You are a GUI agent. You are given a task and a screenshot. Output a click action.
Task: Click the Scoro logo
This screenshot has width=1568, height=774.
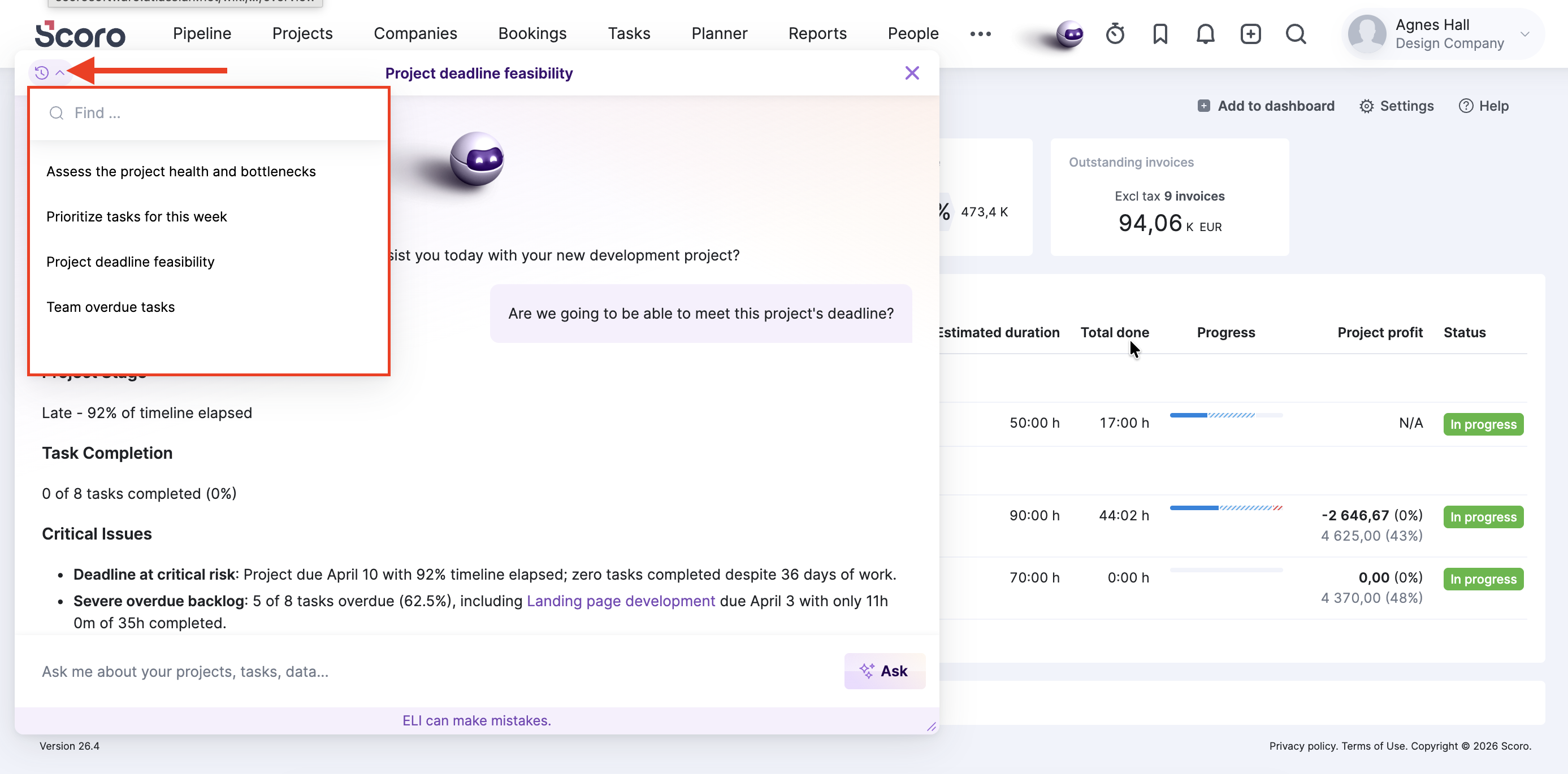click(x=80, y=34)
